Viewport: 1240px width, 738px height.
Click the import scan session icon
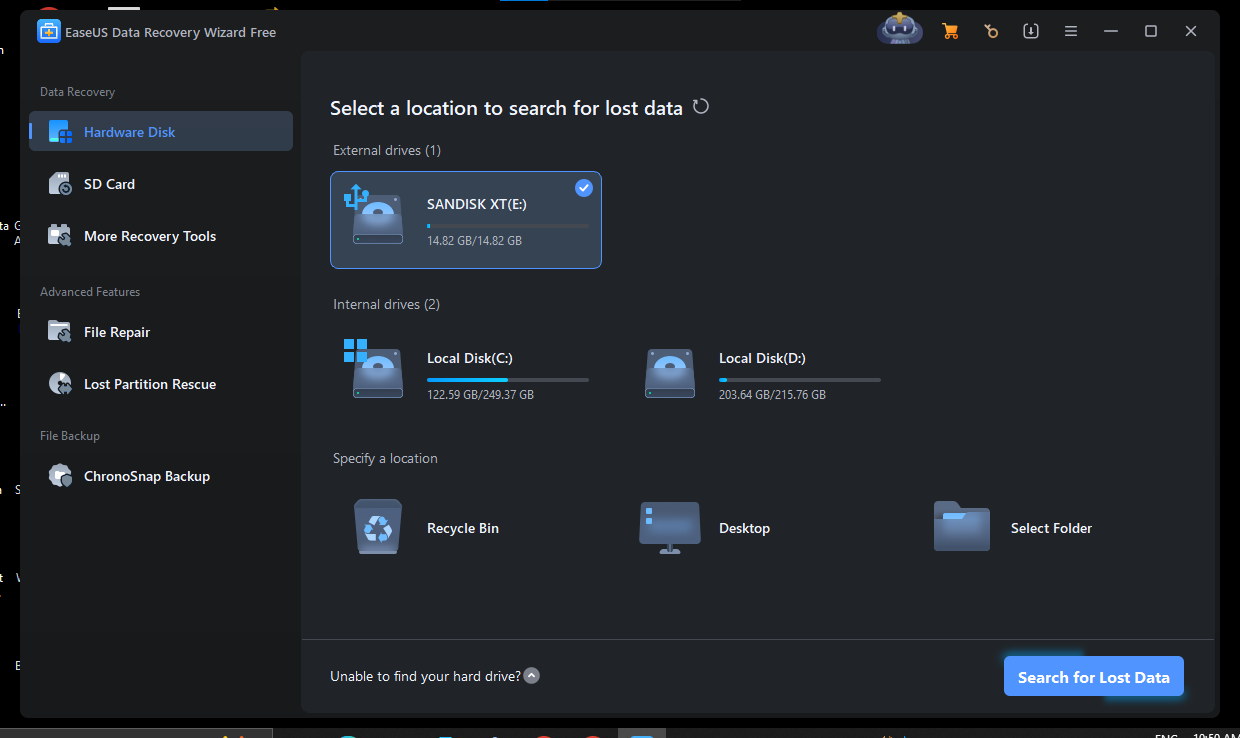(1031, 31)
